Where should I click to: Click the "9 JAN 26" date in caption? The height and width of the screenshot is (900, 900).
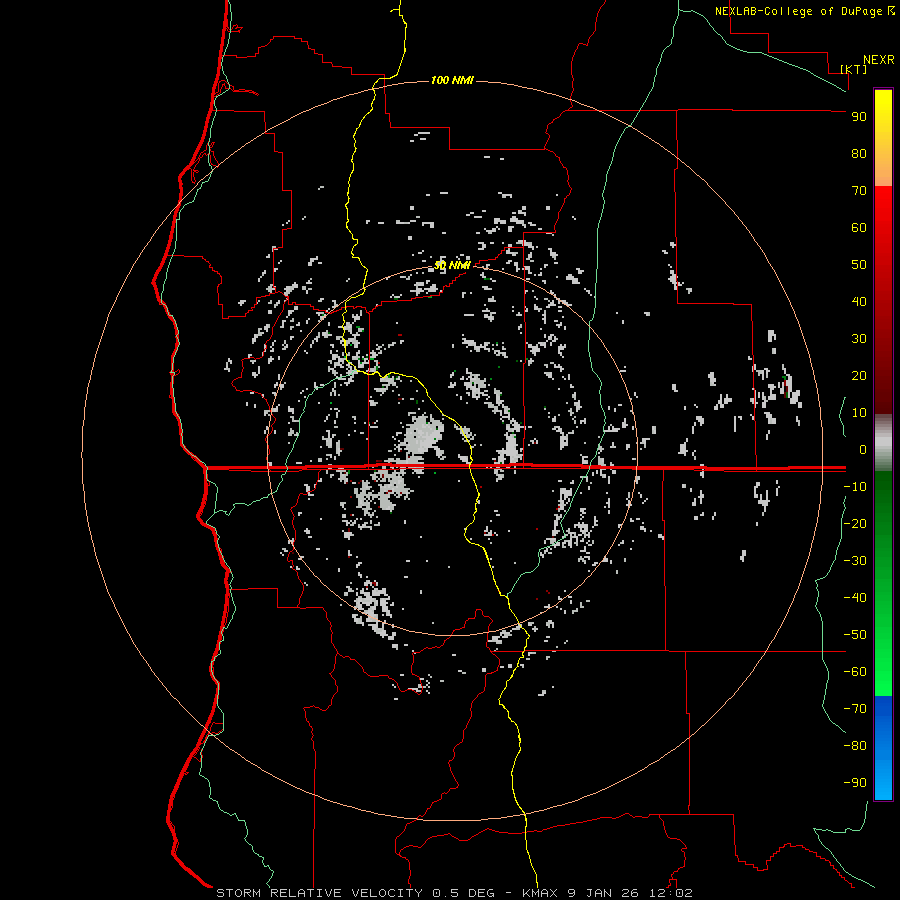pyautogui.click(x=603, y=893)
